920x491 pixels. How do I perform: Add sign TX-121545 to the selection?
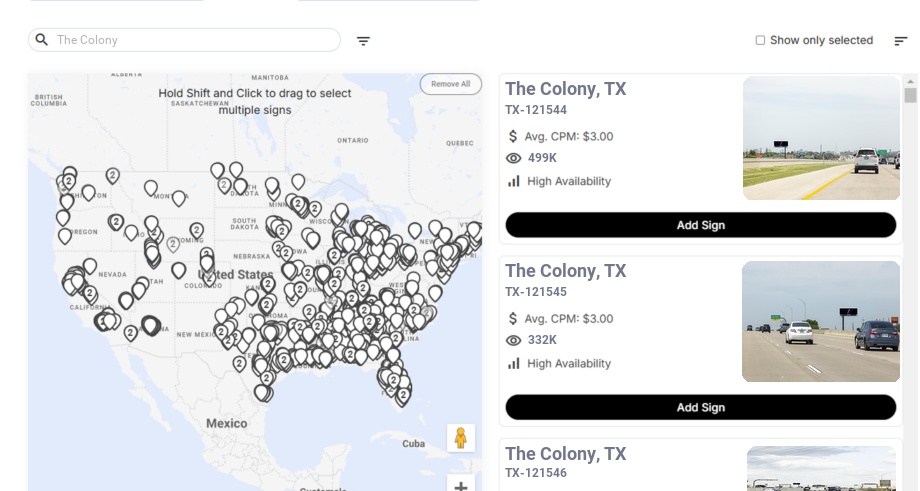point(700,407)
